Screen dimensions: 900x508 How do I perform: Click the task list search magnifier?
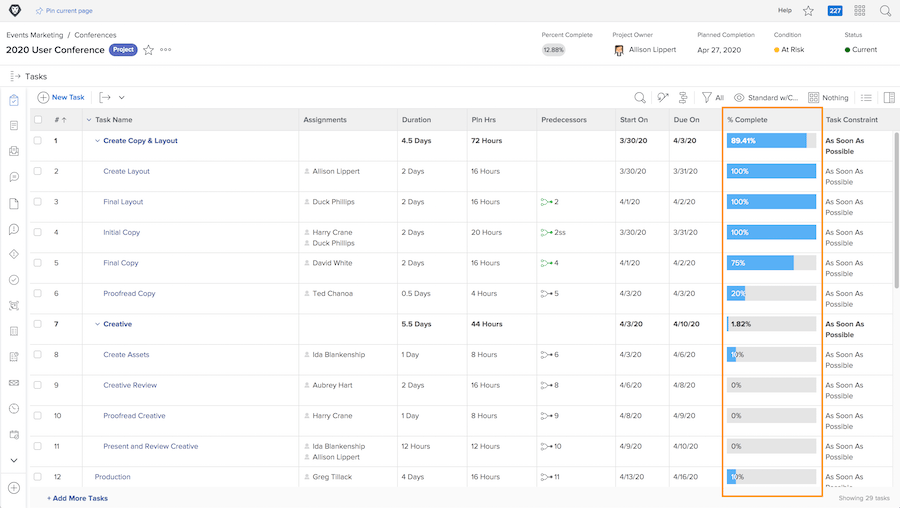tap(639, 98)
